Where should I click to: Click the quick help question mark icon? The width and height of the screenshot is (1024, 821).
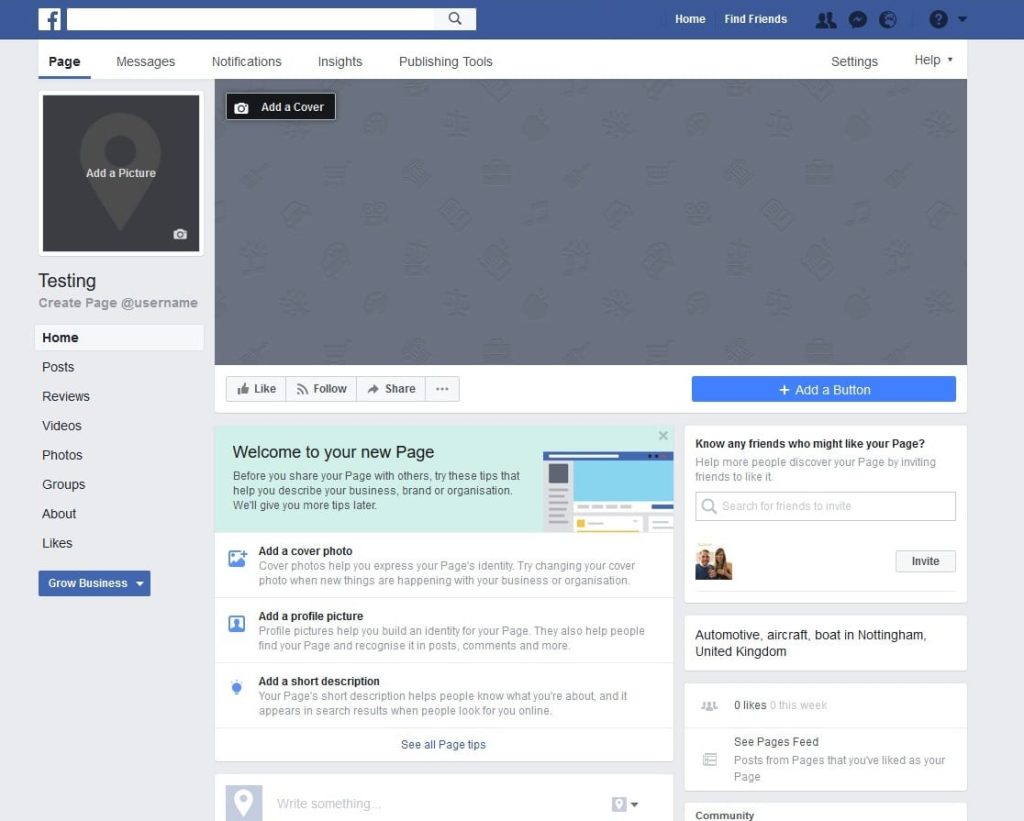pos(938,19)
